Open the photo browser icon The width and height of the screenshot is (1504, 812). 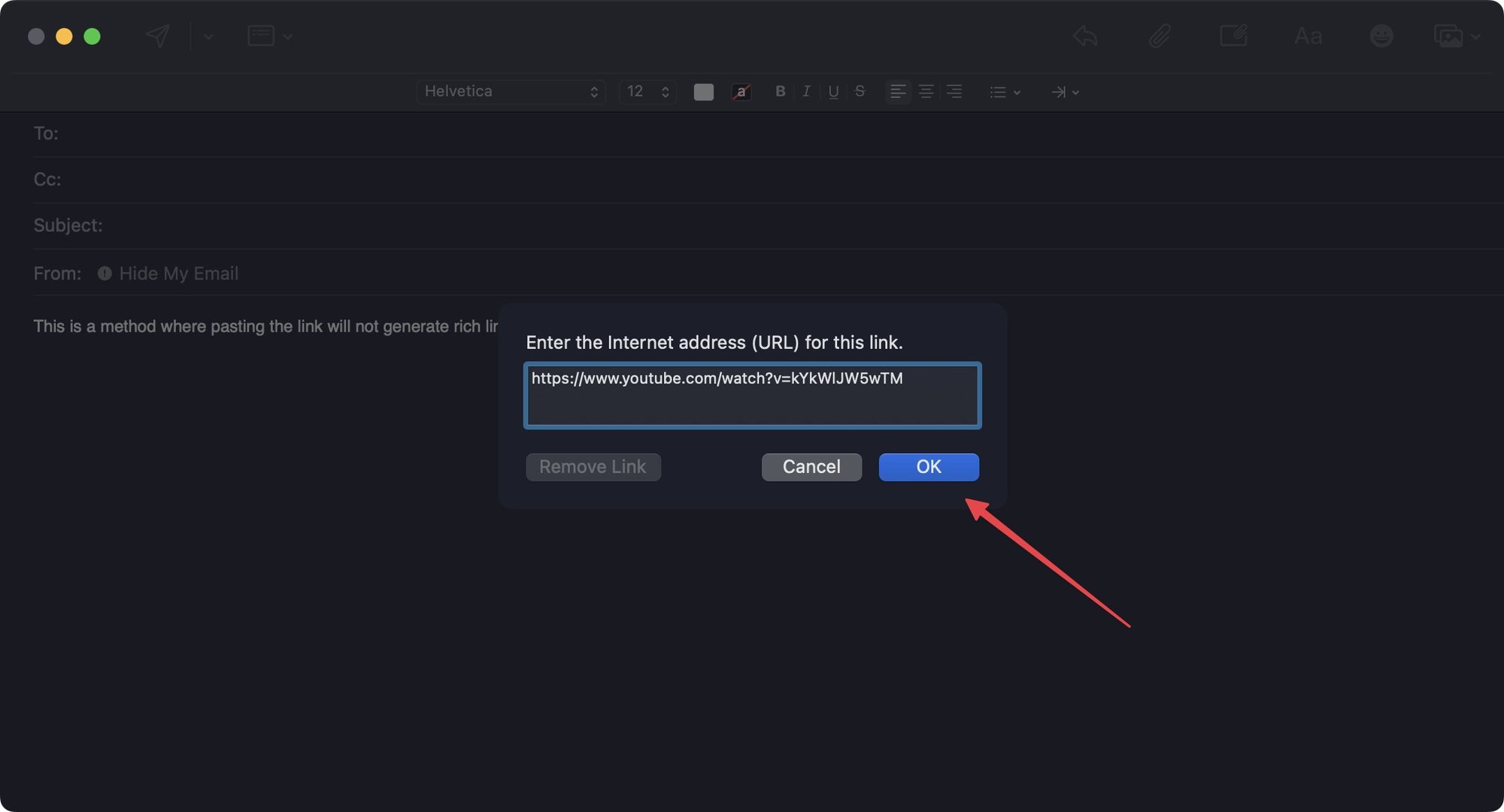pyautogui.click(x=1448, y=35)
